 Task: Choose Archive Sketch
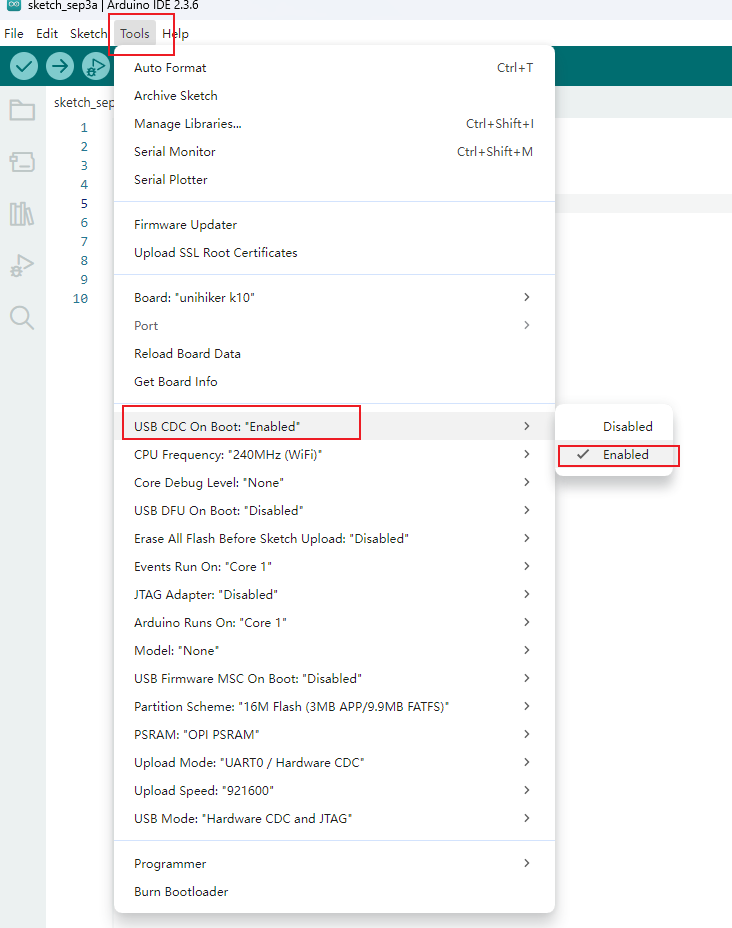click(x=334, y=95)
